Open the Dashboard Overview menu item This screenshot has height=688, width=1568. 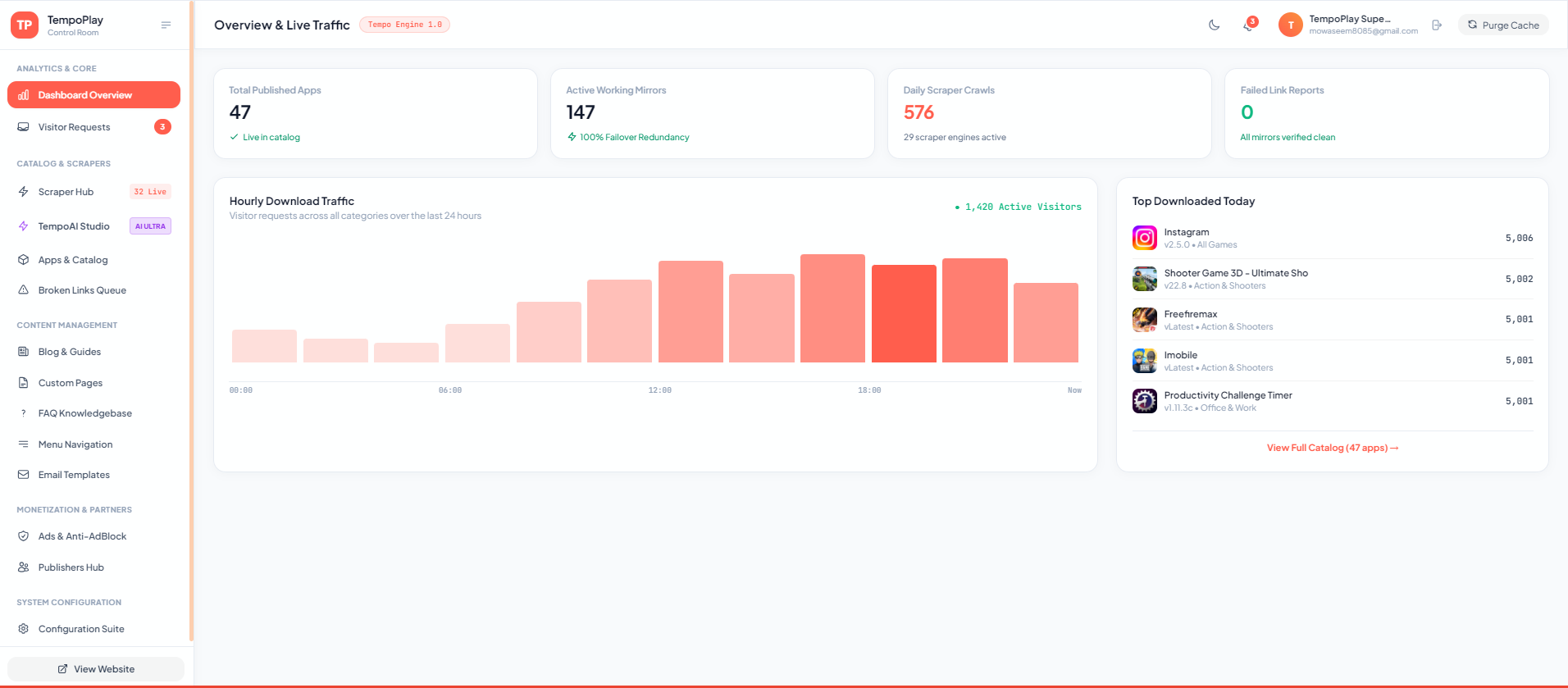pyautogui.click(x=93, y=95)
